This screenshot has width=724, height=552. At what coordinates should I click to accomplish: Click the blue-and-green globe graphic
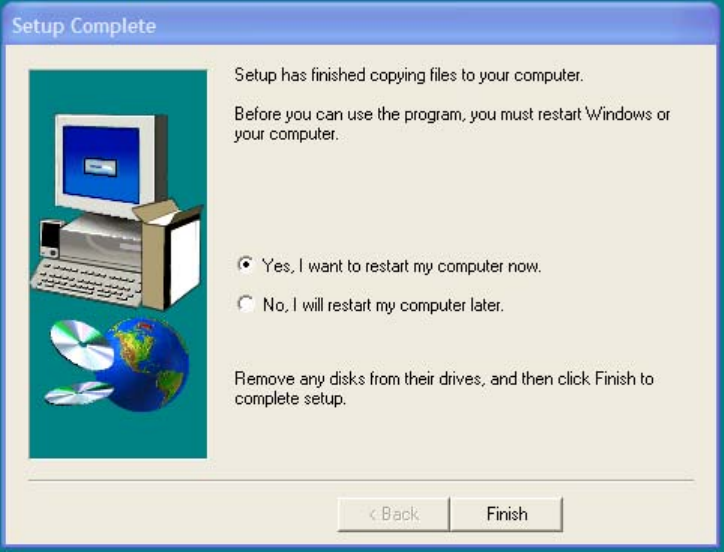click(144, 364)
